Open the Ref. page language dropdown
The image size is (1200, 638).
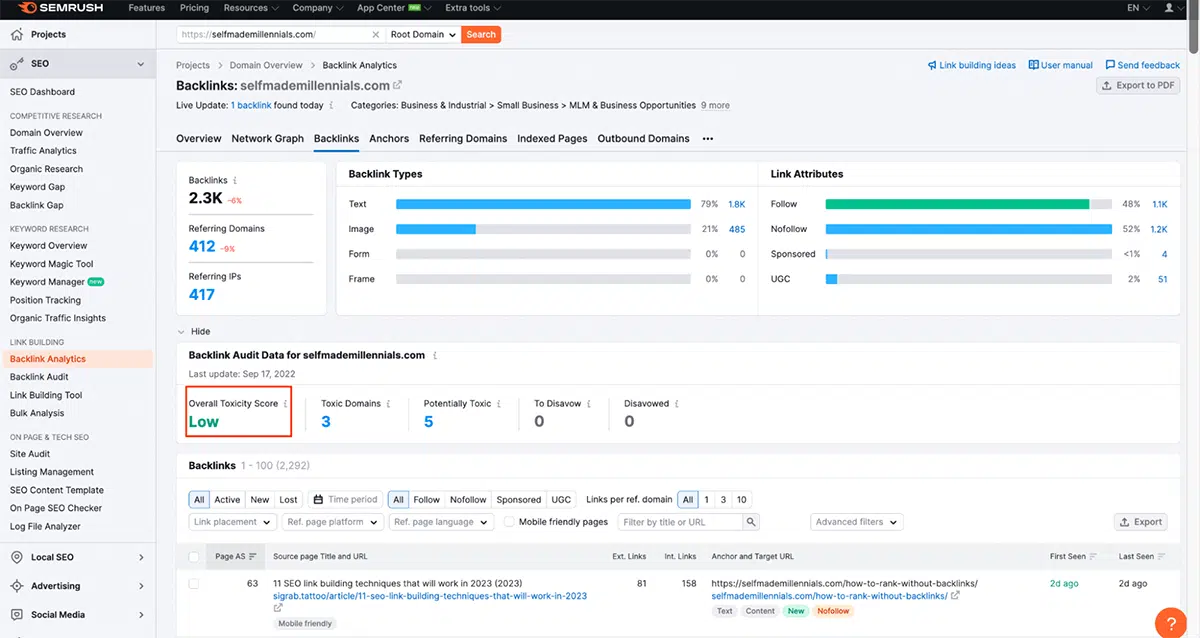[441, 522]
